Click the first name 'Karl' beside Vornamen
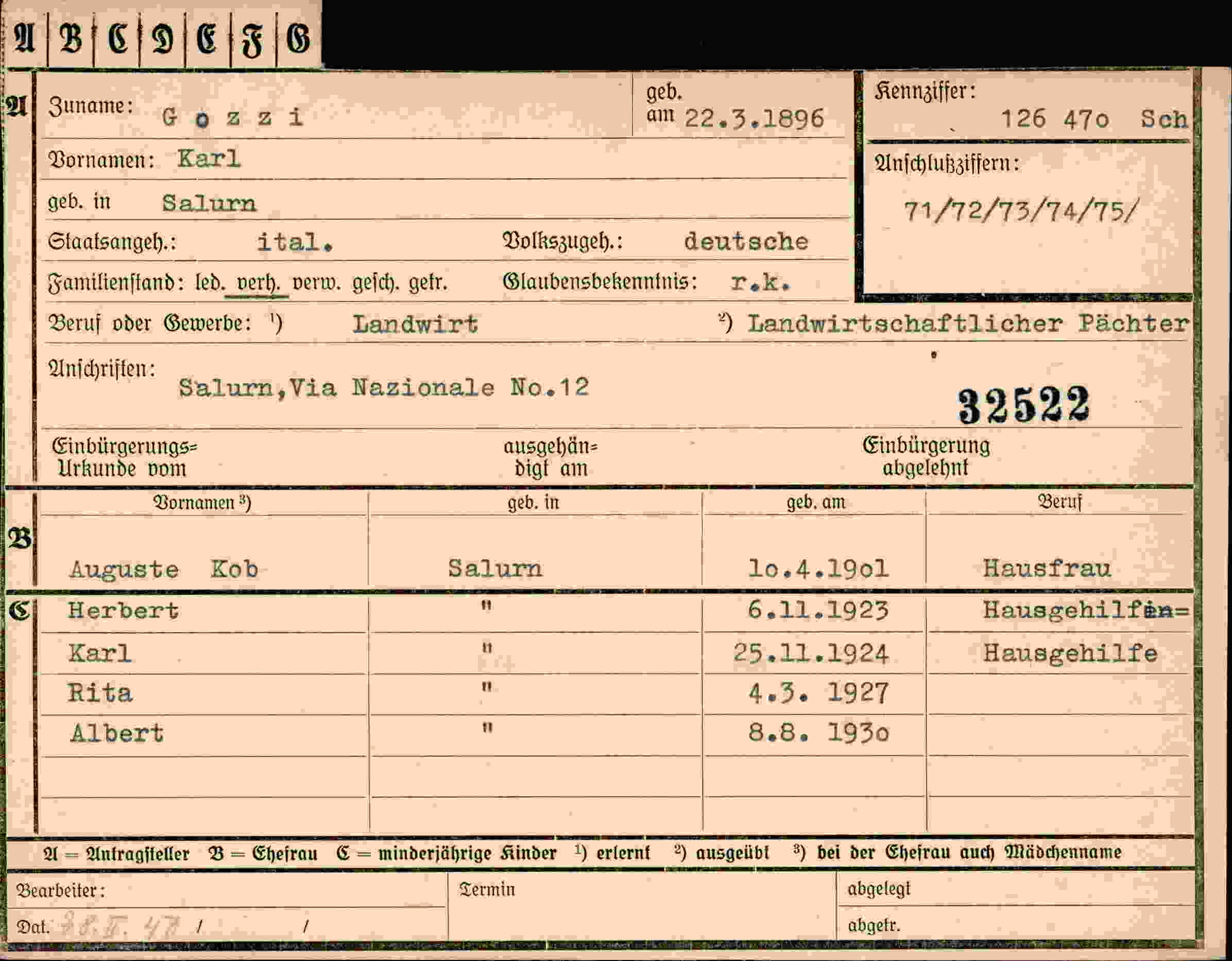Viewport: 1232px width, 961px height. click(209, 159)
